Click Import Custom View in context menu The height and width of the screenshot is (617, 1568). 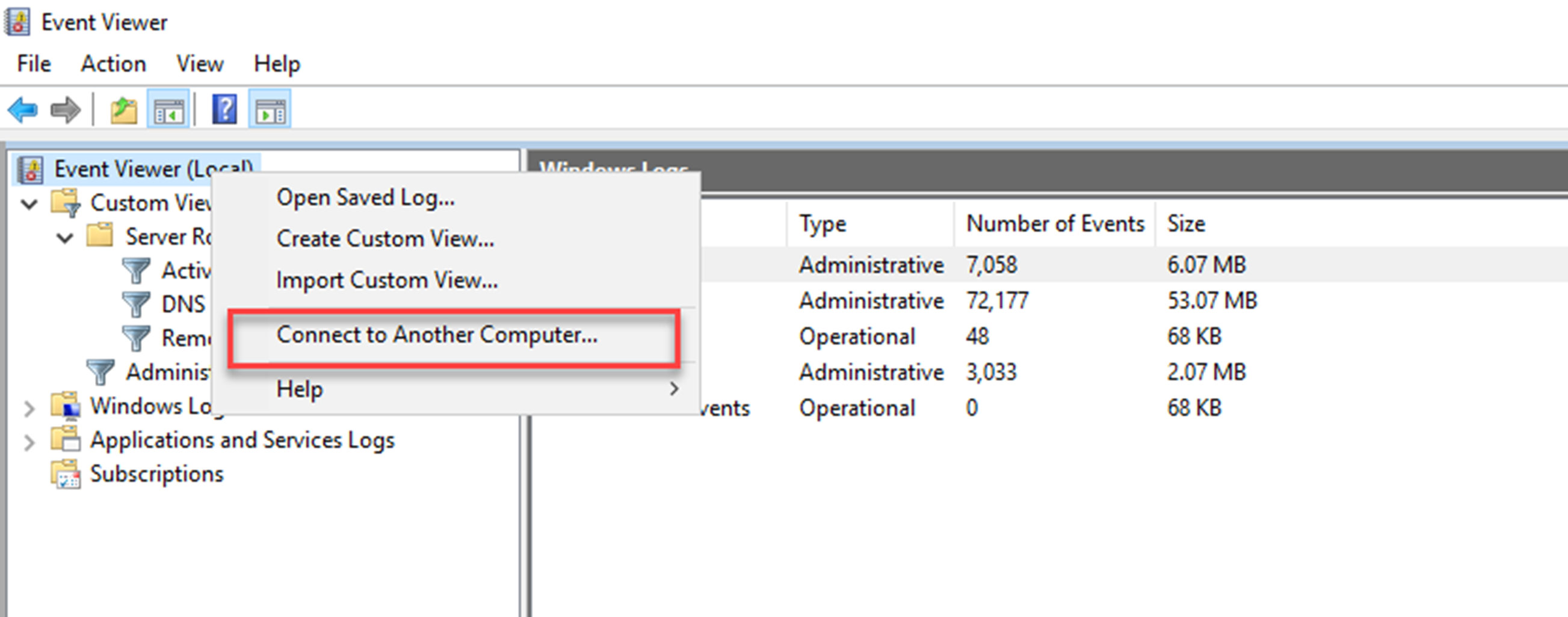click(386, 280)
